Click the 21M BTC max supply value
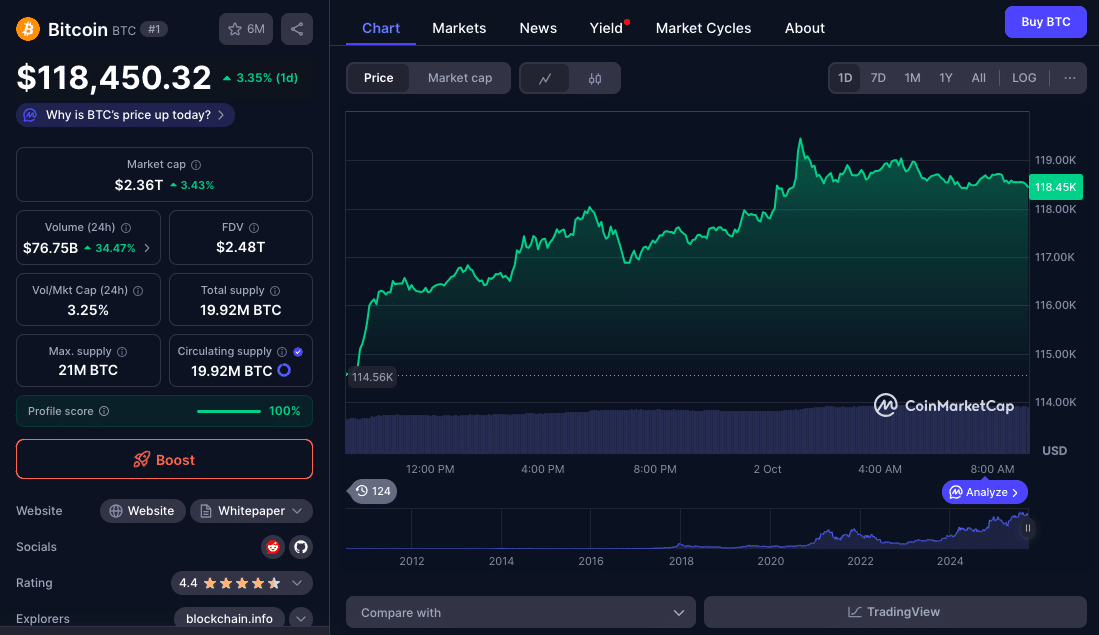Image resolution: width=1099 pixels, height=635 pixels. [88, 370]
